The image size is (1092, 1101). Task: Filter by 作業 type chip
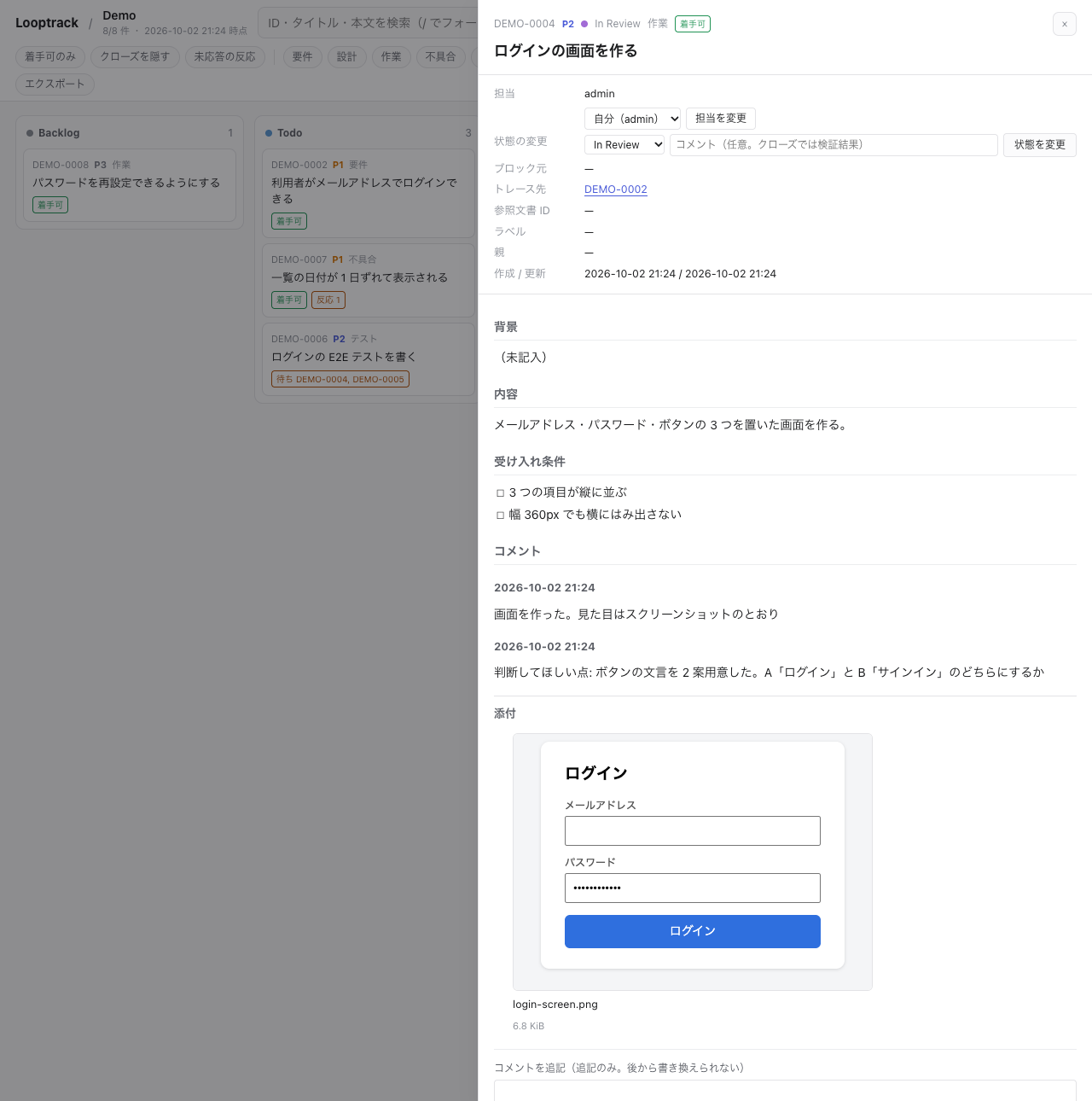[392, 57]
